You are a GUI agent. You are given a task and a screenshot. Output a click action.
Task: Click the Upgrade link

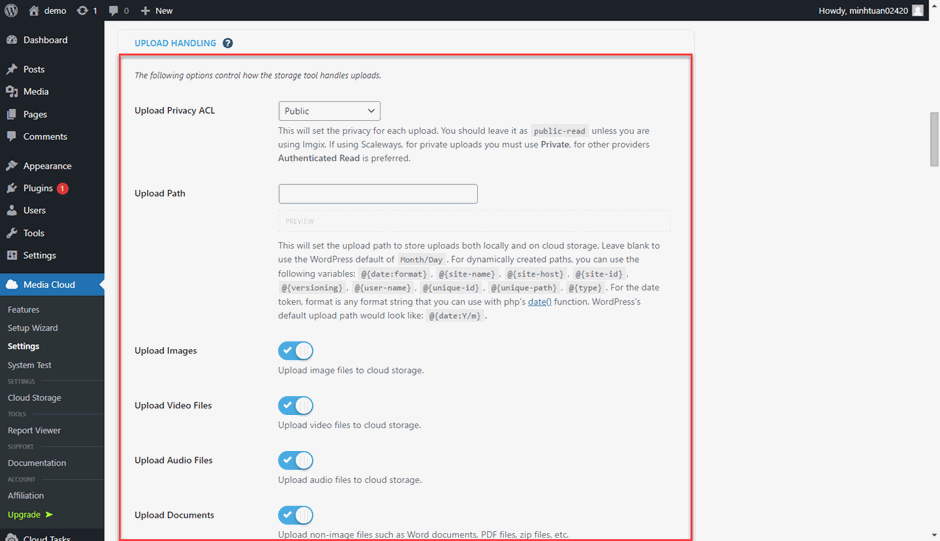tap(24, 515)
